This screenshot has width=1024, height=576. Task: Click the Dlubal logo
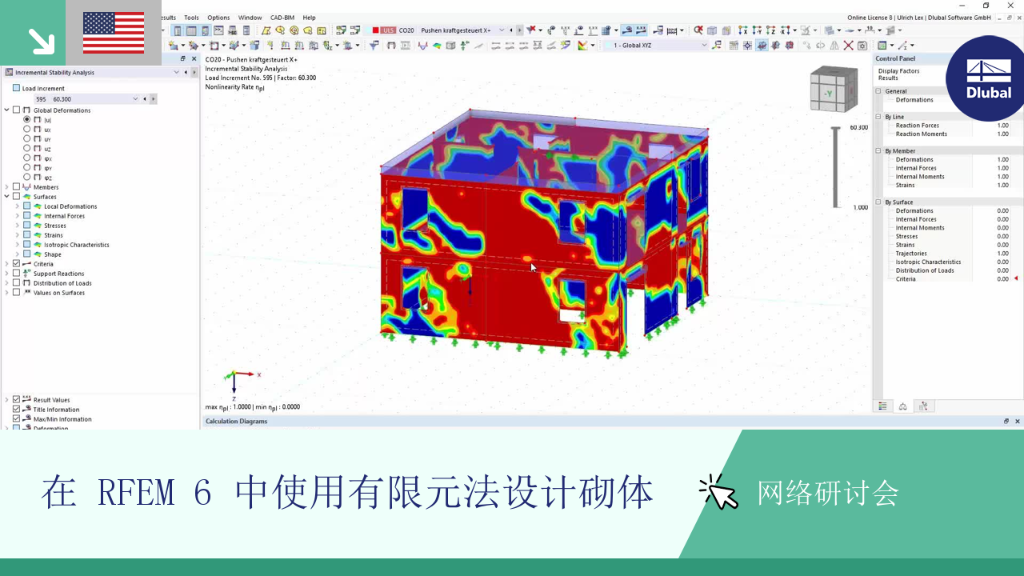pyautogui.click(x=987, y=78)
